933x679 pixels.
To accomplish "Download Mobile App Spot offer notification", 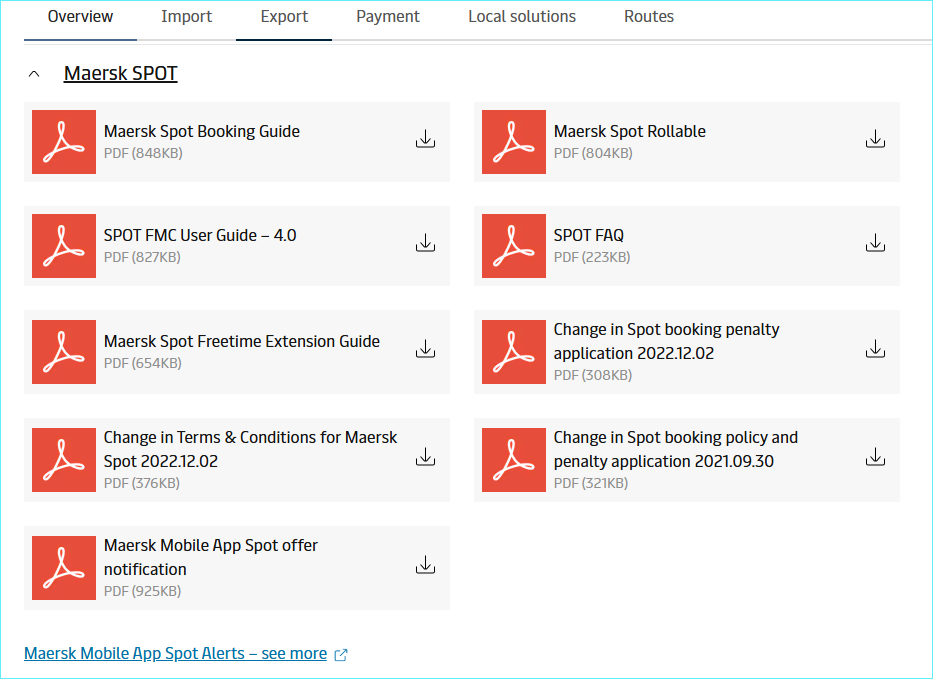I will click(x=425, y=566).
